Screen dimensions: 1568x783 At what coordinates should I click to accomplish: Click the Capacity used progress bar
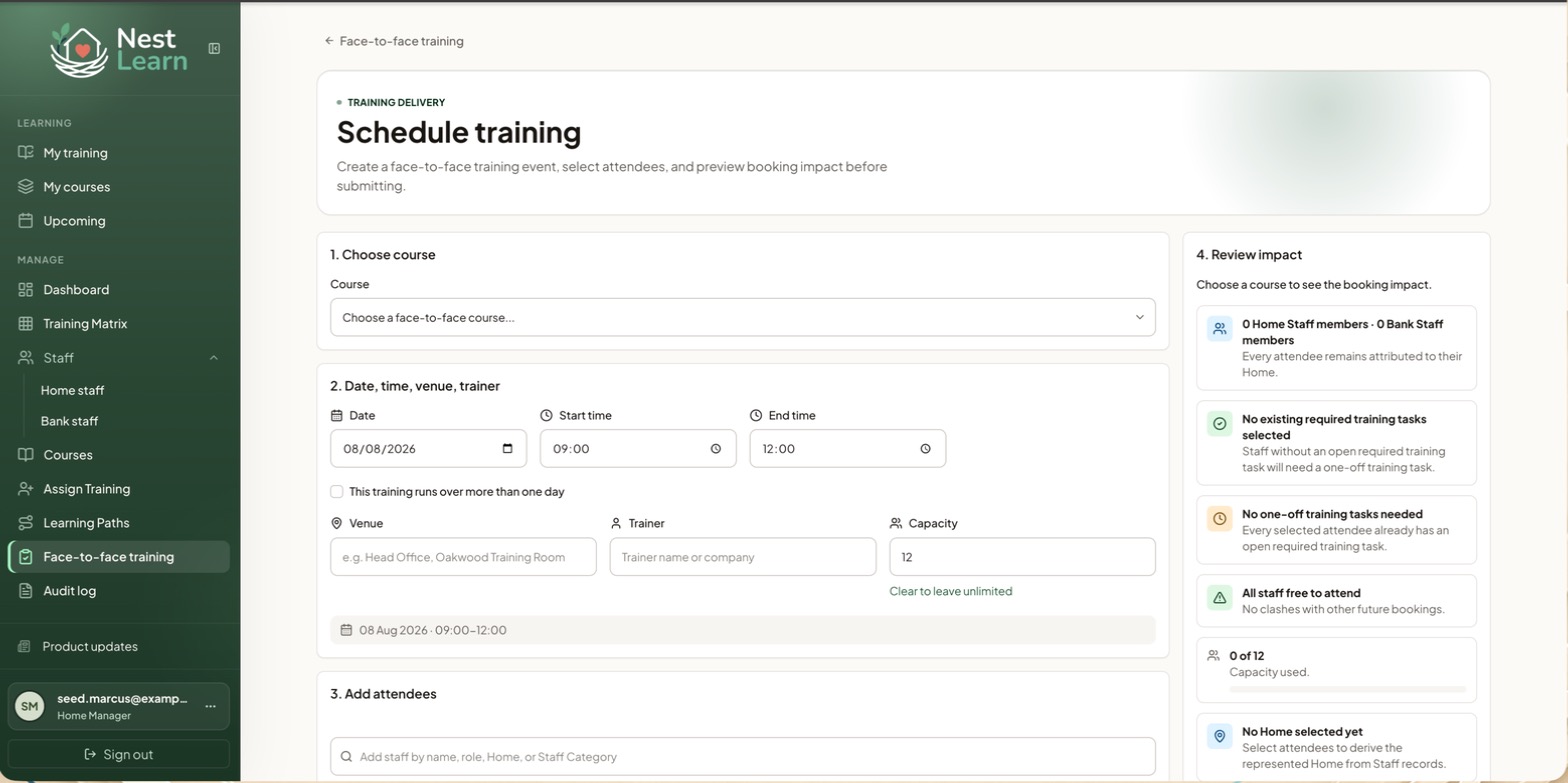click(x=1348, y=690)
